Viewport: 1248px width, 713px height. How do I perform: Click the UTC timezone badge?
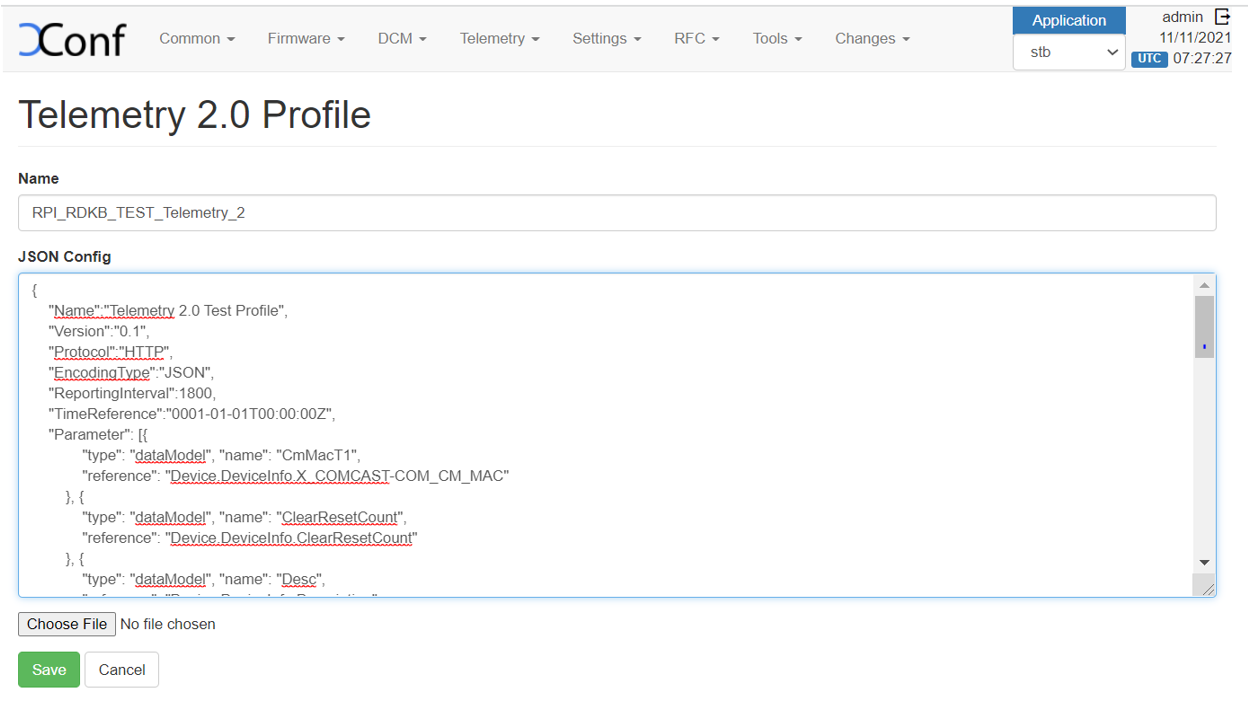1149,58
